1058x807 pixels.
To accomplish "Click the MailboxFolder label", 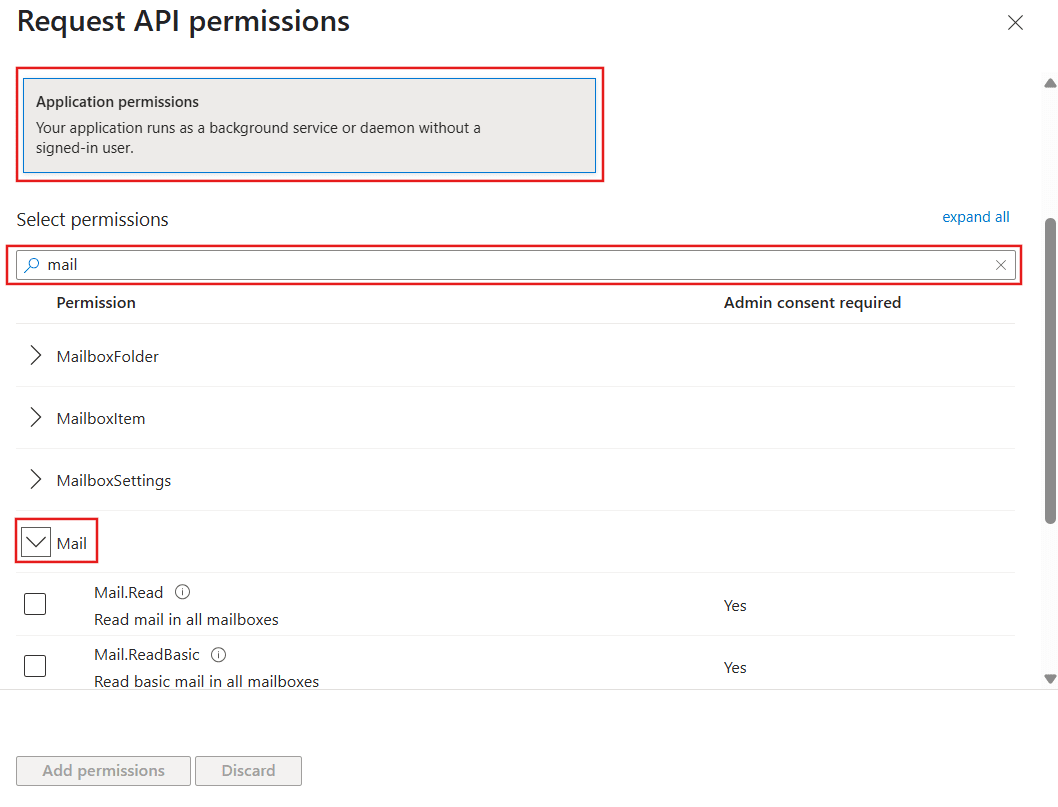I will (108, 356).
